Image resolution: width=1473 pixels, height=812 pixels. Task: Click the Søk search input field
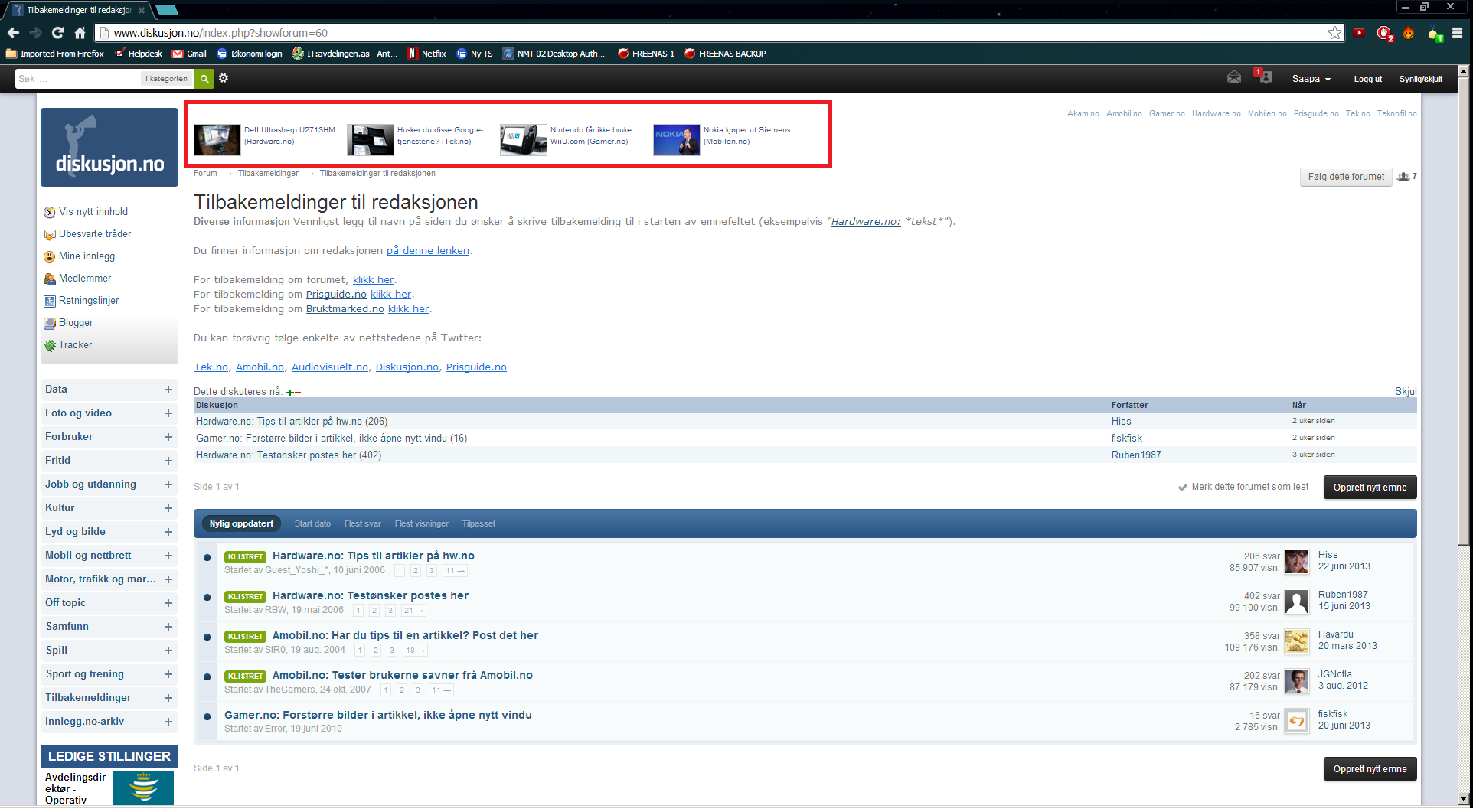coord(79,79)
